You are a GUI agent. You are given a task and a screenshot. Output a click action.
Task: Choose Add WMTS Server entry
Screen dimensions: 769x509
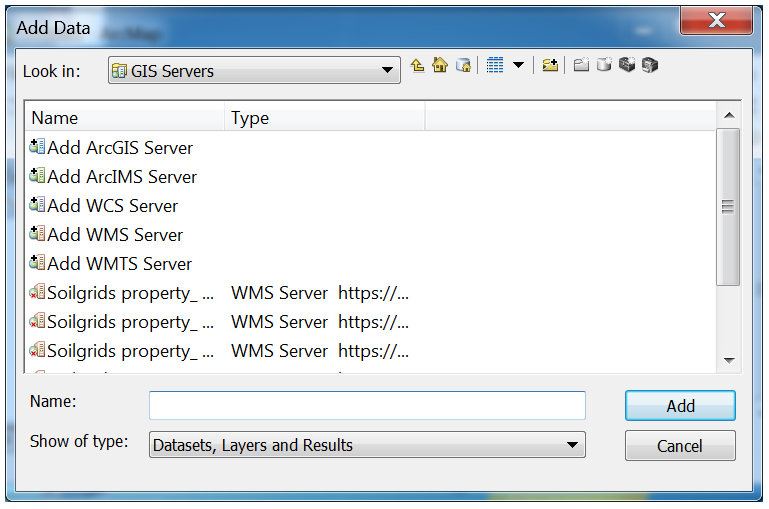pos(119,264)
